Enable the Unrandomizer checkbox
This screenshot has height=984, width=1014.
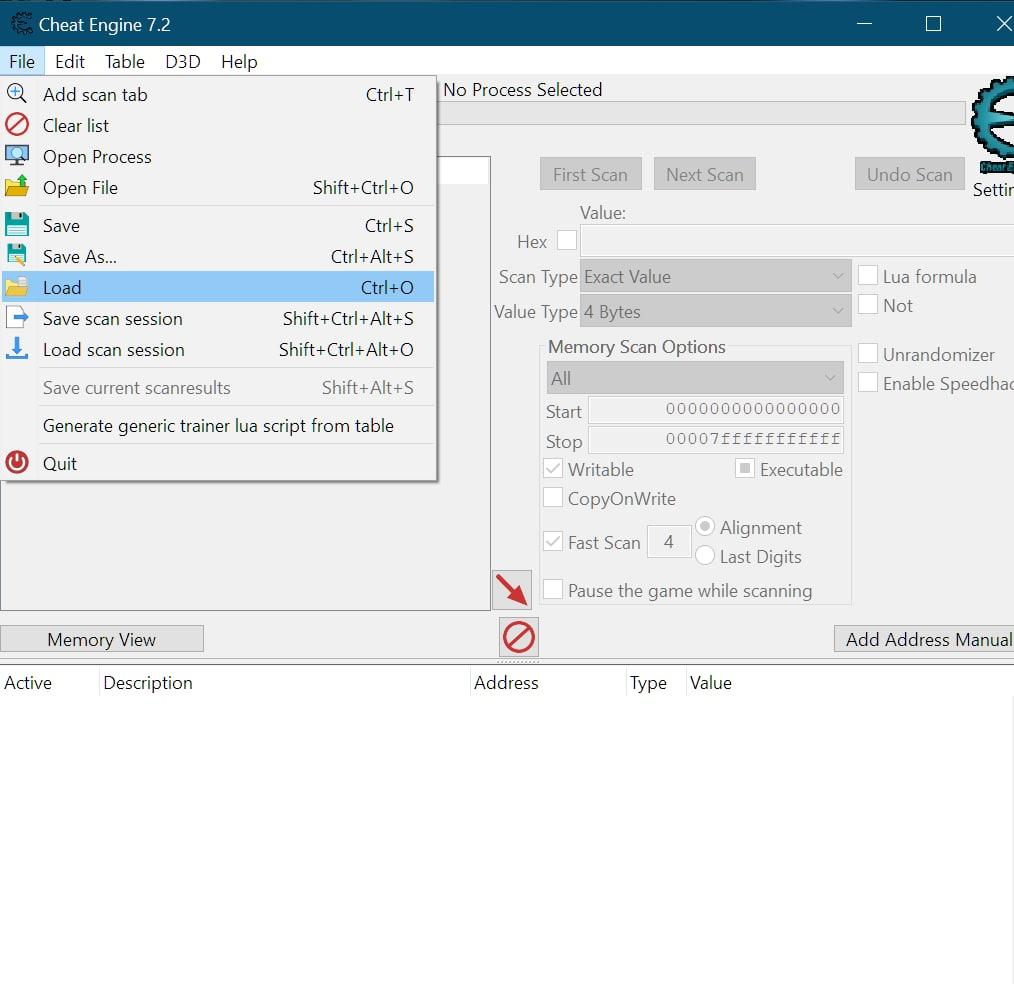click(867, 354)
